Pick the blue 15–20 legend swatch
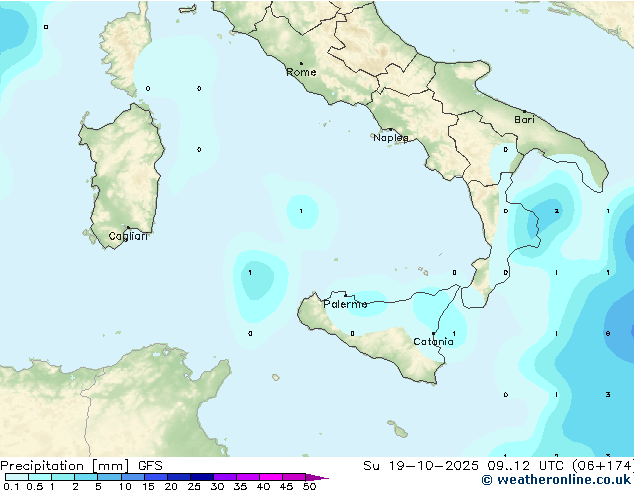Screen dimensions: 634x490 click(x=156, y=477)
